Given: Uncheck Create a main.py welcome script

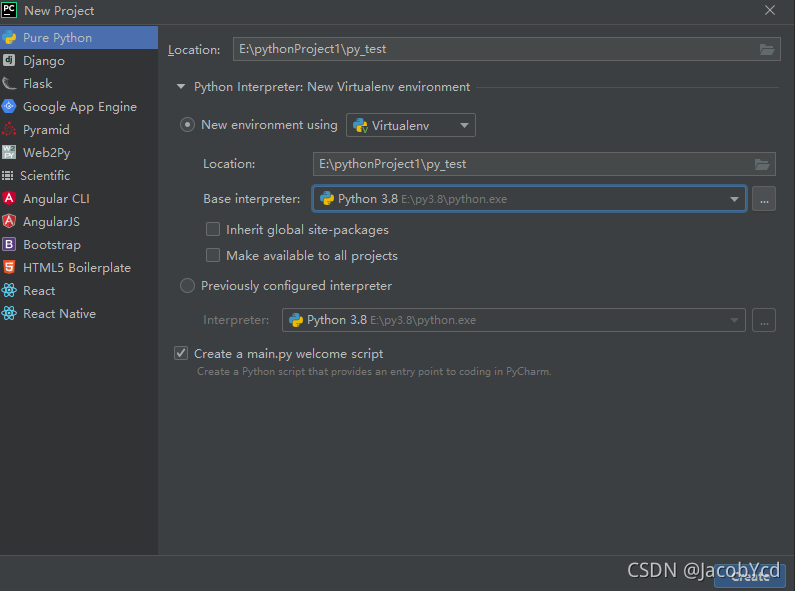Looking at the screenshot, I should [x=181, y=353].
